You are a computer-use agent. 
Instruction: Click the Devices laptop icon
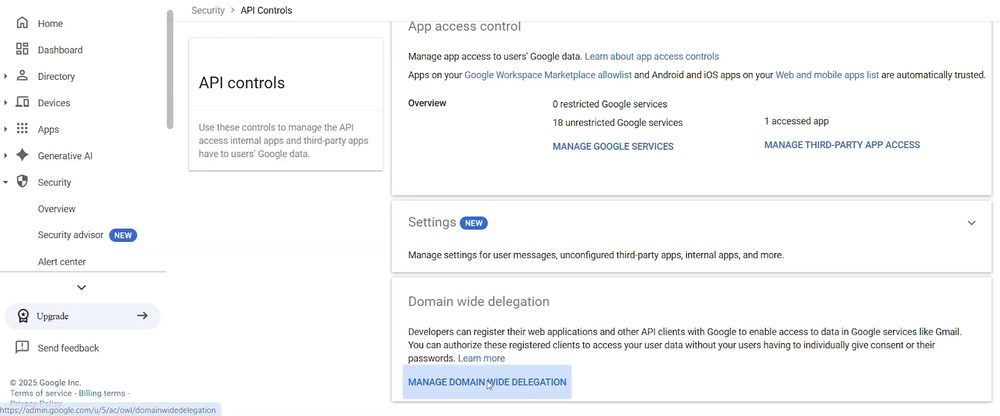22,102
